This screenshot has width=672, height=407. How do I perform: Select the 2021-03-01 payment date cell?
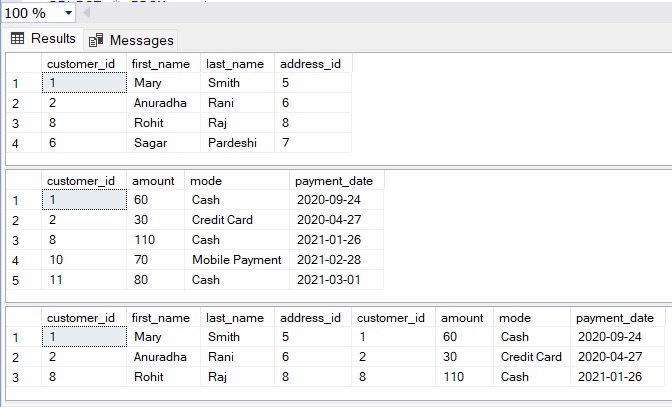(327, 280)
